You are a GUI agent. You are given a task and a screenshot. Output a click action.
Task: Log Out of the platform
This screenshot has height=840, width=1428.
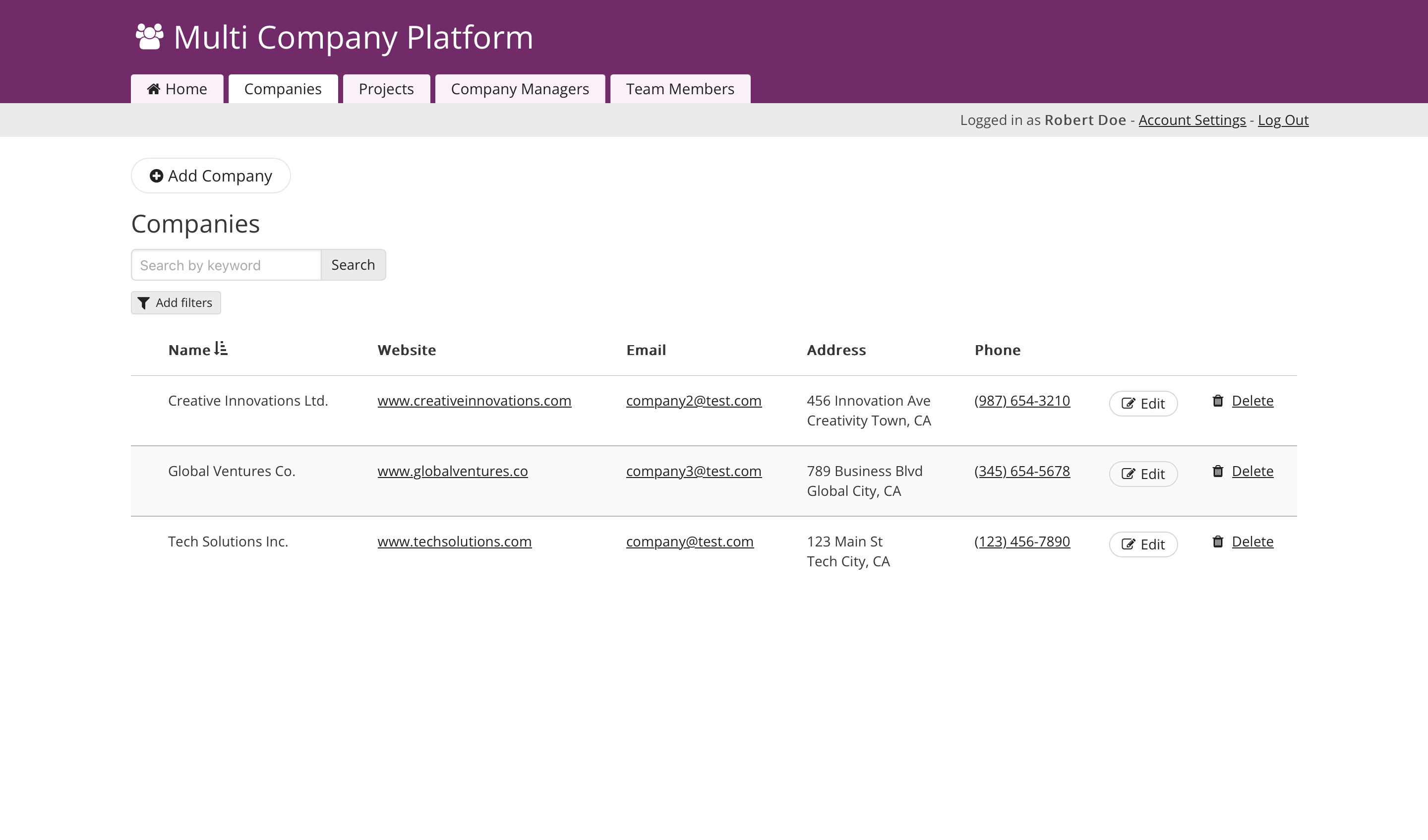point(1283,120)
